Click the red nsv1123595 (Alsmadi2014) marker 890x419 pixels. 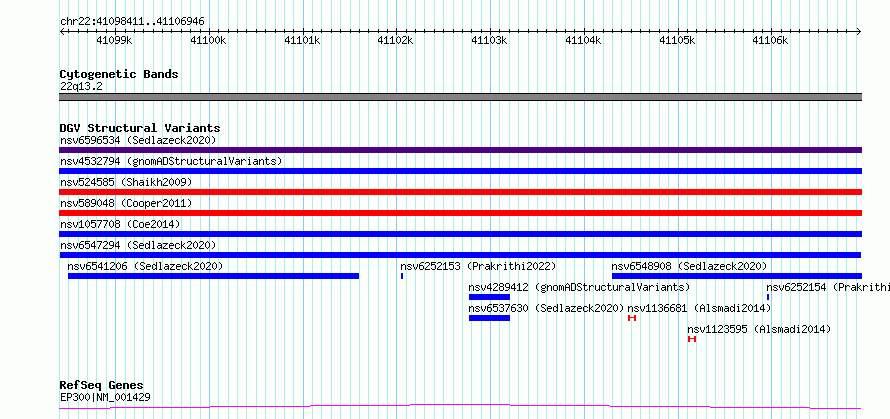point(691,339)
